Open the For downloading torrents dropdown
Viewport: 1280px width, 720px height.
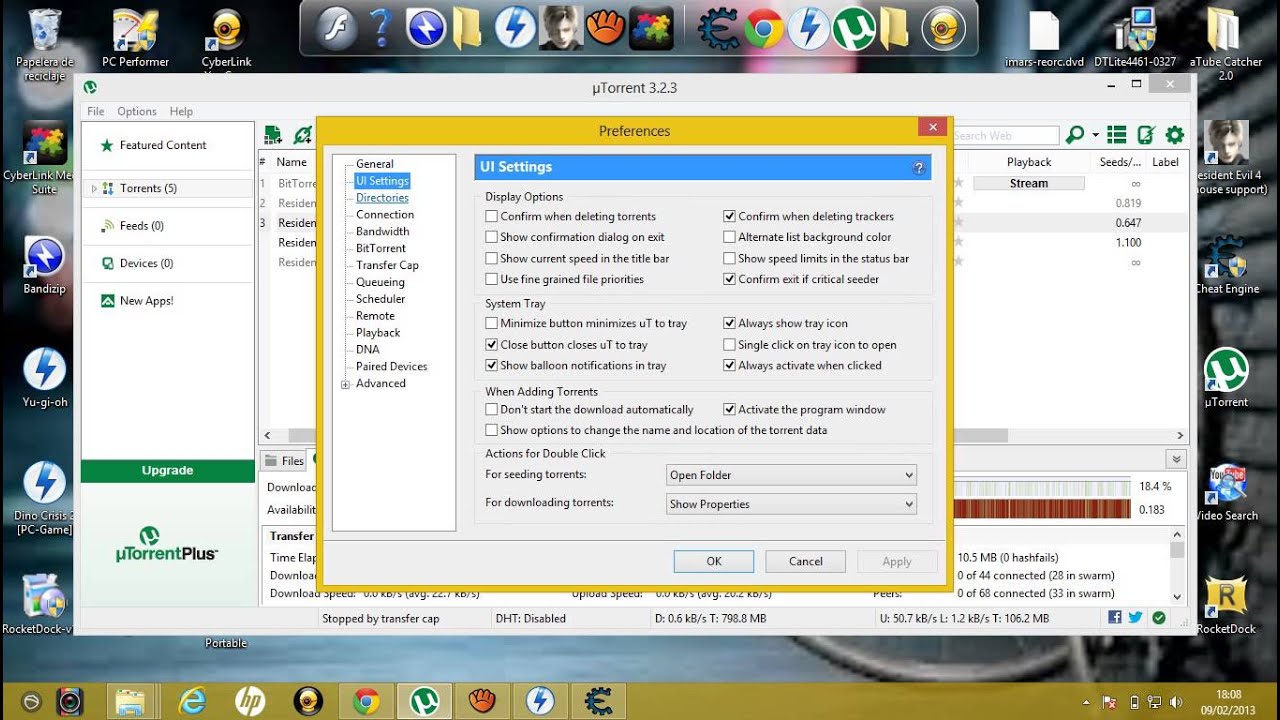pos(791,504)
